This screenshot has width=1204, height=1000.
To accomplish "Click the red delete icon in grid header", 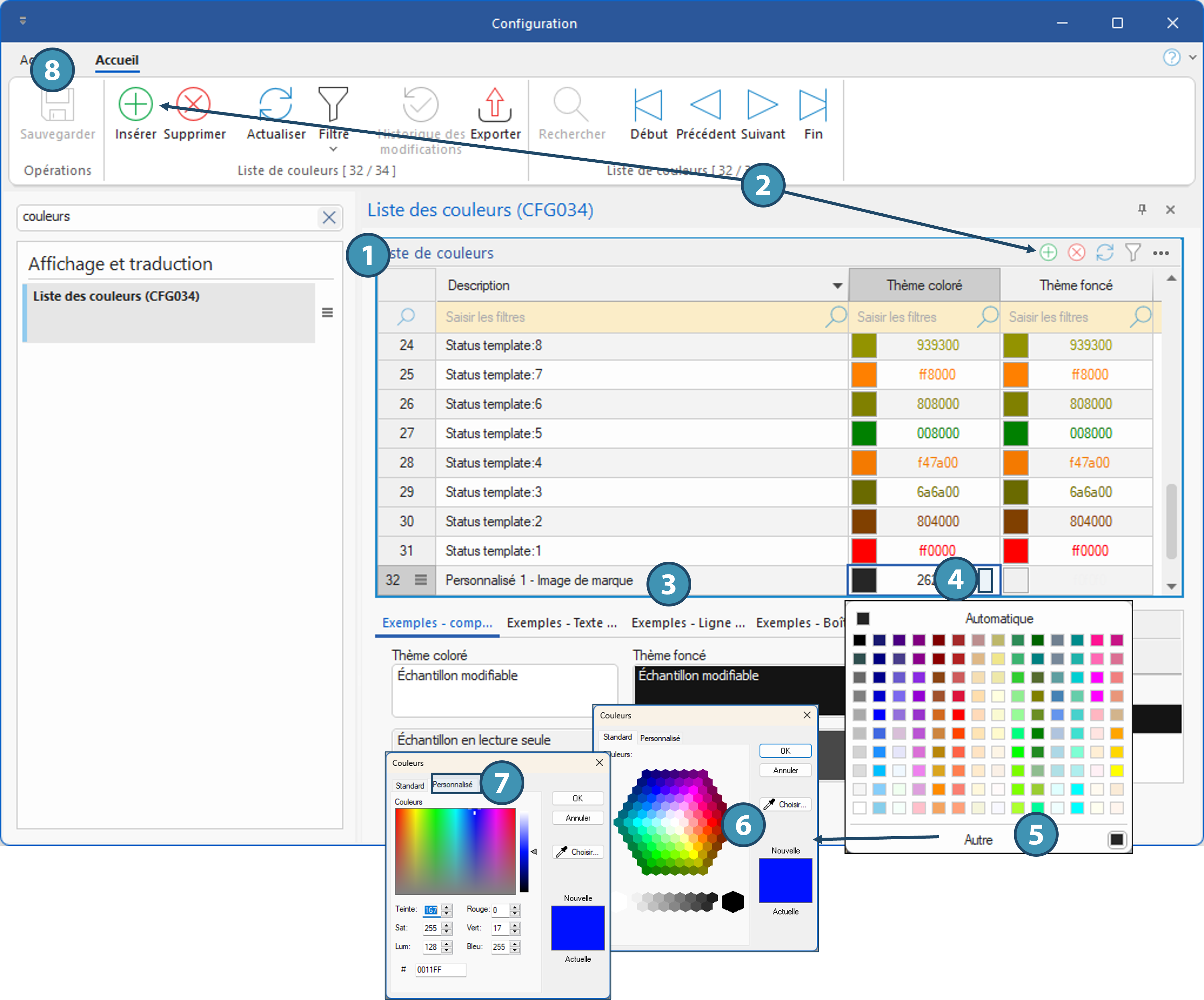I will [1077, 252].
